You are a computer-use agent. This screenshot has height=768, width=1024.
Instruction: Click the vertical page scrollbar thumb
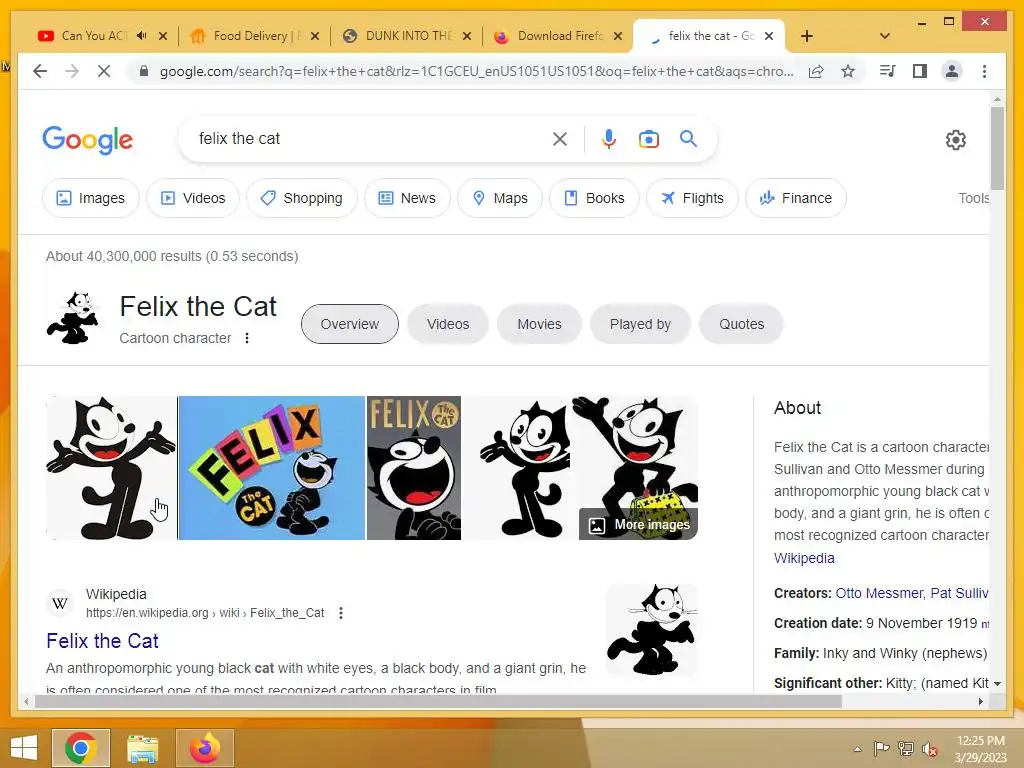point(997,148)
